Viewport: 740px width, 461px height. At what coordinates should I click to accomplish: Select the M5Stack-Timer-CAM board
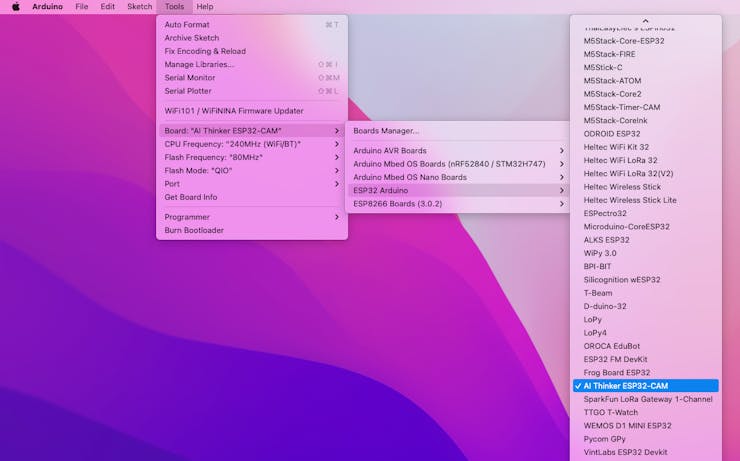point(646,107)
